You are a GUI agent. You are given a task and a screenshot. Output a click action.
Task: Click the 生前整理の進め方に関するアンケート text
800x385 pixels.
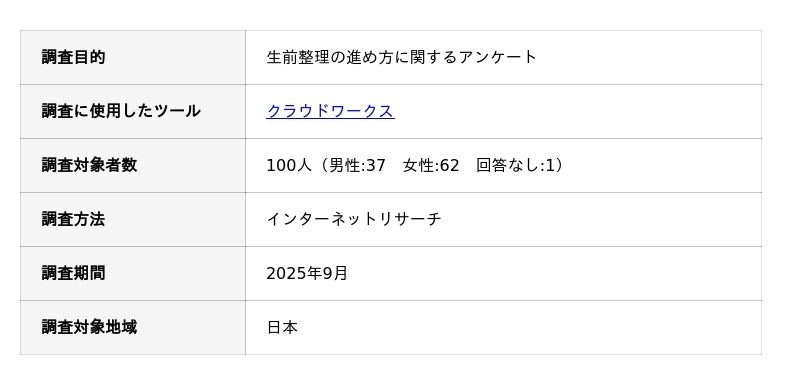(x=402, y=57)
